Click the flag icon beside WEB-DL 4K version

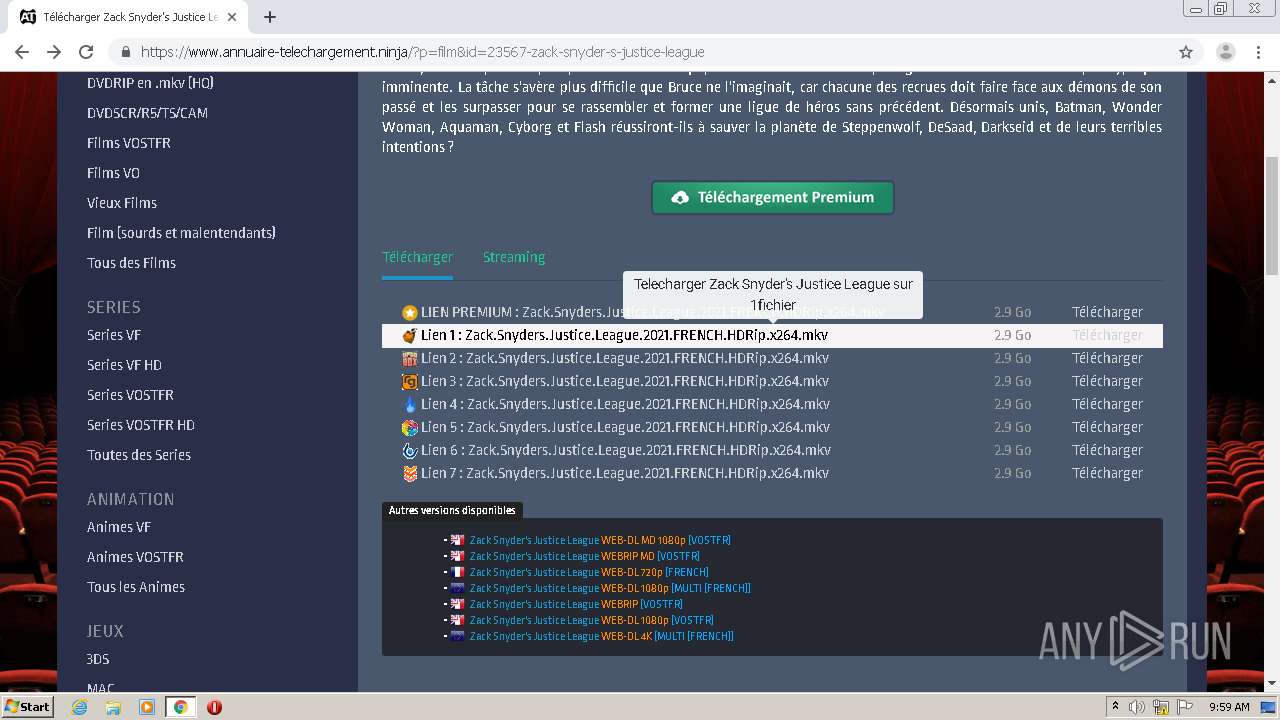click(457, 636)
